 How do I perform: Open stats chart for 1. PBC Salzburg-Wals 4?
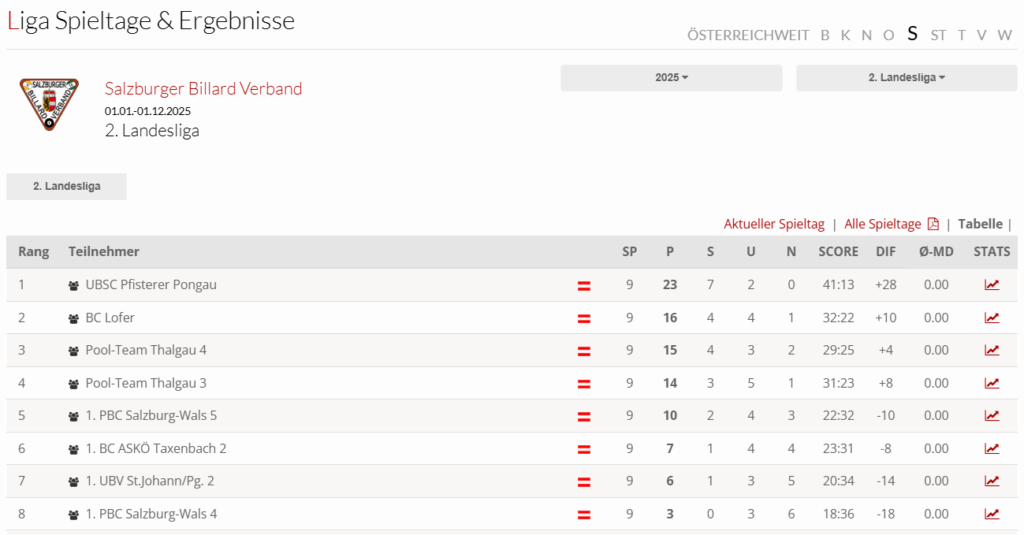991,514
